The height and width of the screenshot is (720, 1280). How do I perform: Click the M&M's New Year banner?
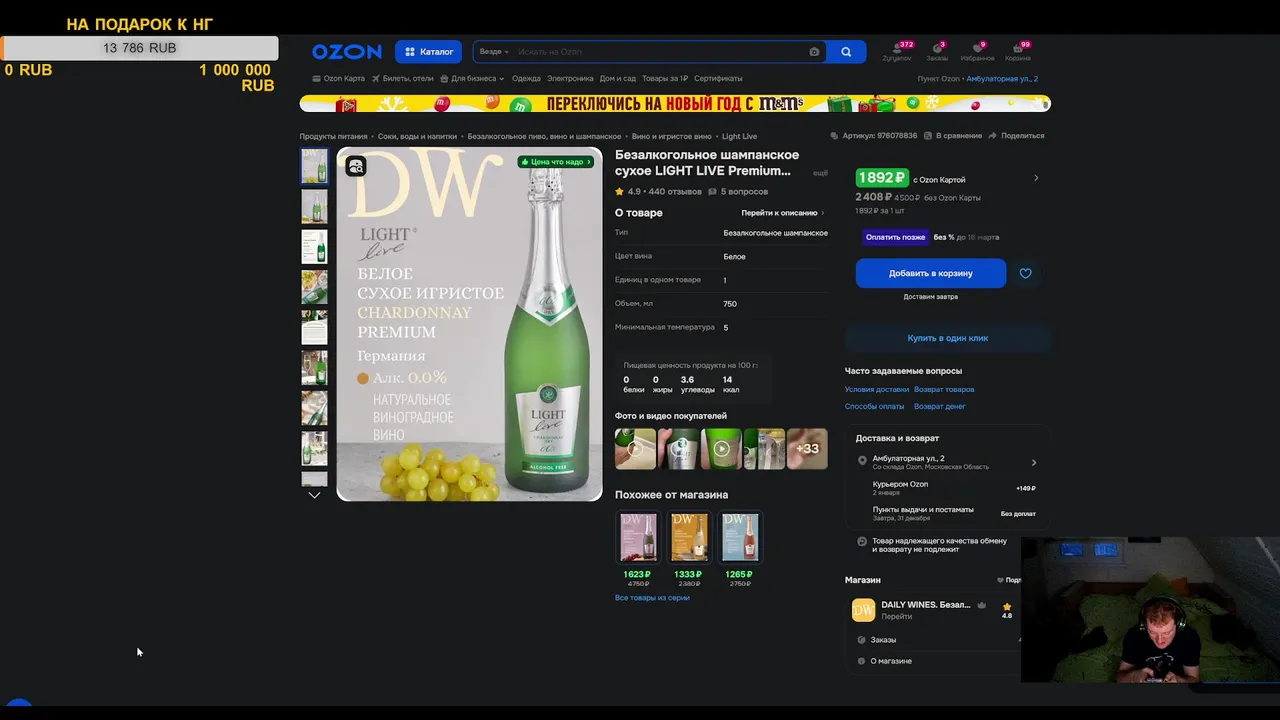pyautogui.click(x=675, y=103)
